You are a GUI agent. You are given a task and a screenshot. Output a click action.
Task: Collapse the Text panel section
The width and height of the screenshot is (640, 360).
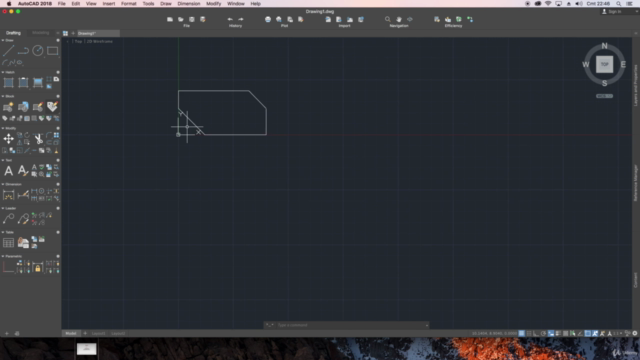[3, 160]
